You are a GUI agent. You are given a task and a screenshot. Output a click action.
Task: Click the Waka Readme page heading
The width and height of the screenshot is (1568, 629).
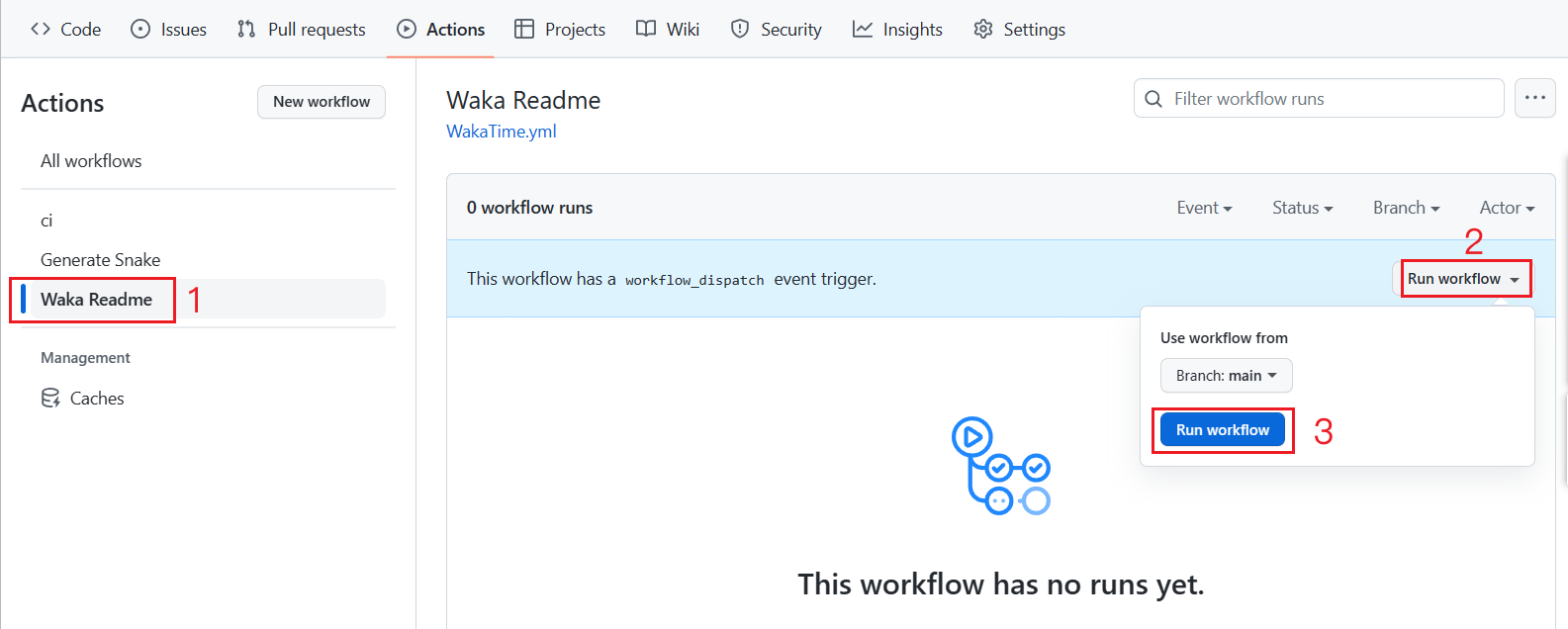point(523,101)
